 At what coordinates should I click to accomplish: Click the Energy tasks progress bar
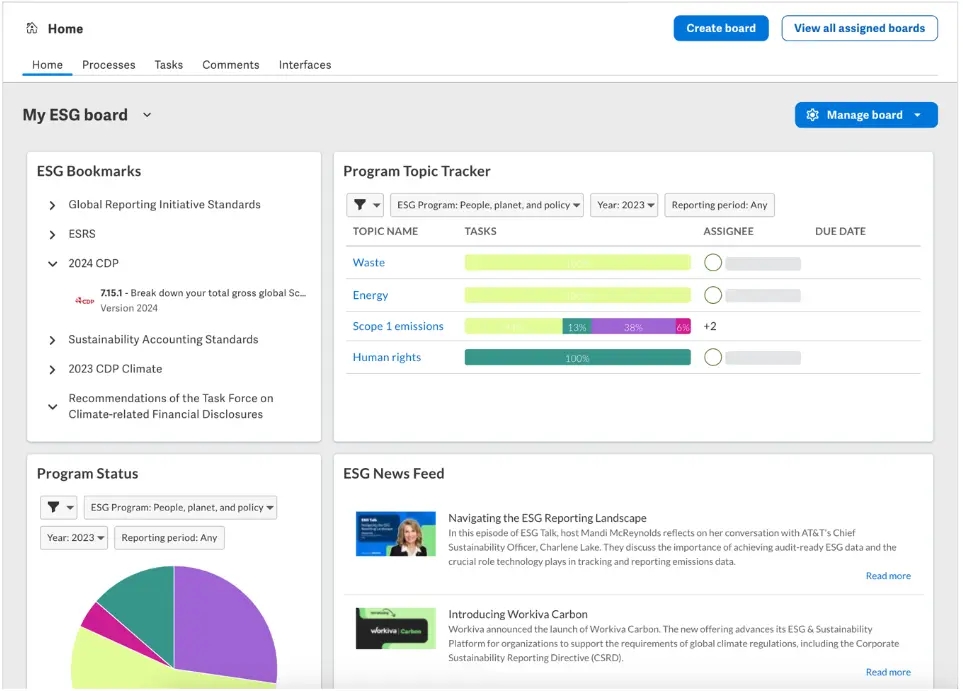tap(577, 295)
